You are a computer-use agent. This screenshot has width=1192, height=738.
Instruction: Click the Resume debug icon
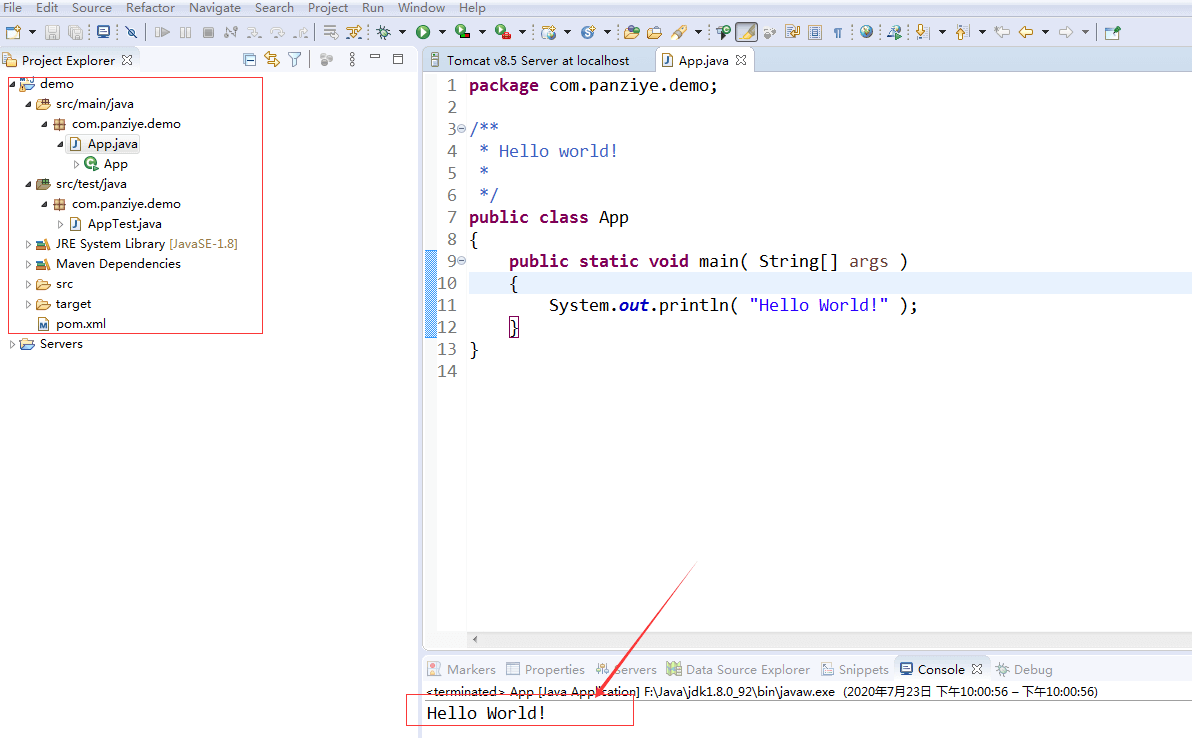click(162, 32)
